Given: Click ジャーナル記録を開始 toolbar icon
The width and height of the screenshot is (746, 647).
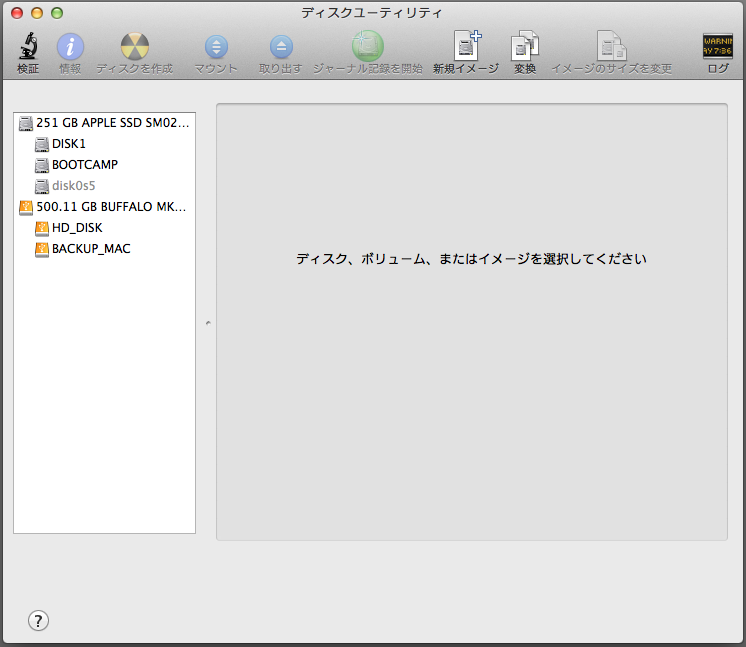Looking at the screenshot, I should 368,46.
